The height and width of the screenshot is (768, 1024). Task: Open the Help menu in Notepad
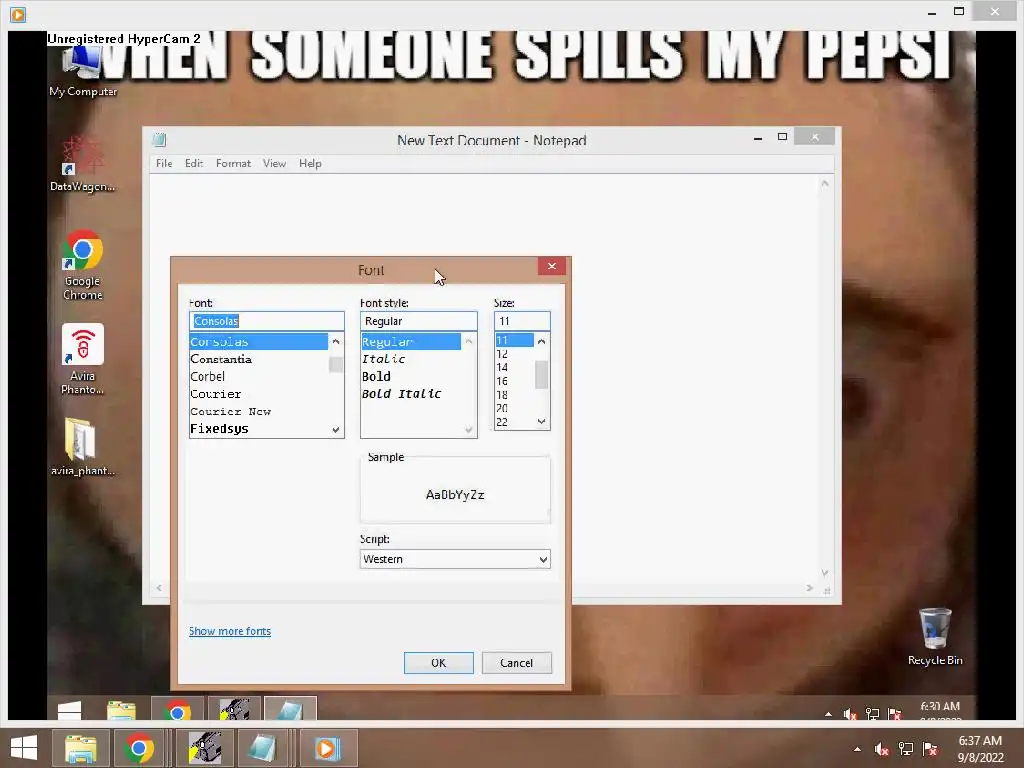point(310,163)
